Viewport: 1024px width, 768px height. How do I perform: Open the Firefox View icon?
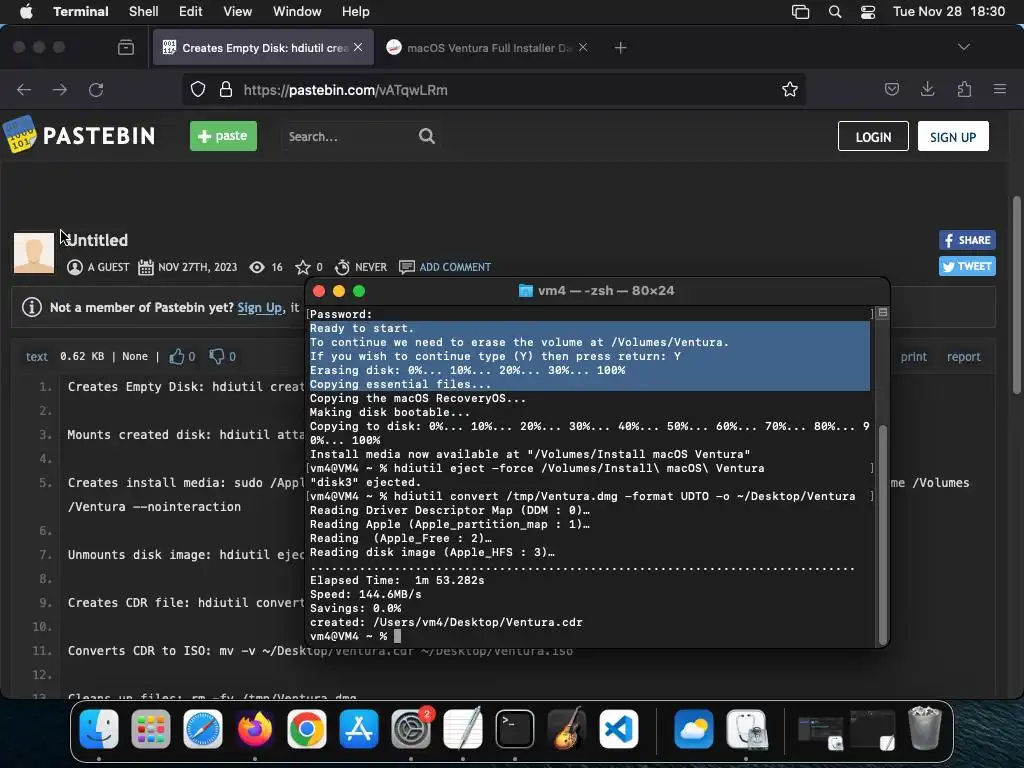[126, 48]
